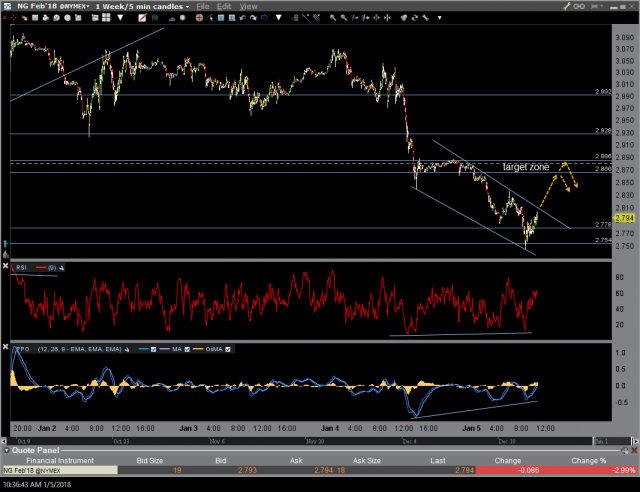Close the Quote Panel with red X

click(634, 450)
